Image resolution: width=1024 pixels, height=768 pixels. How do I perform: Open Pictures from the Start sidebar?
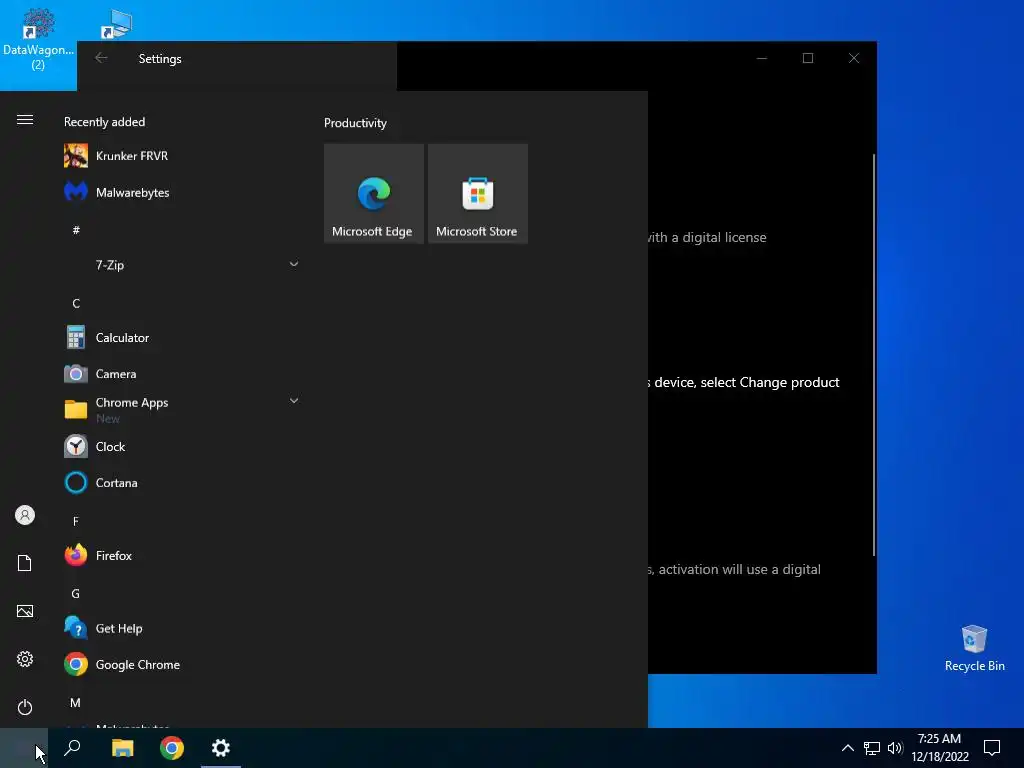[25, 611]
